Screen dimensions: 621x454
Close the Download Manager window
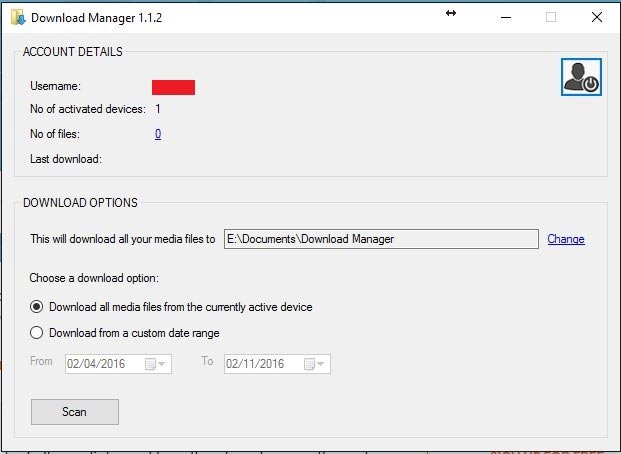pyautogui.click(x=597, y=17)
